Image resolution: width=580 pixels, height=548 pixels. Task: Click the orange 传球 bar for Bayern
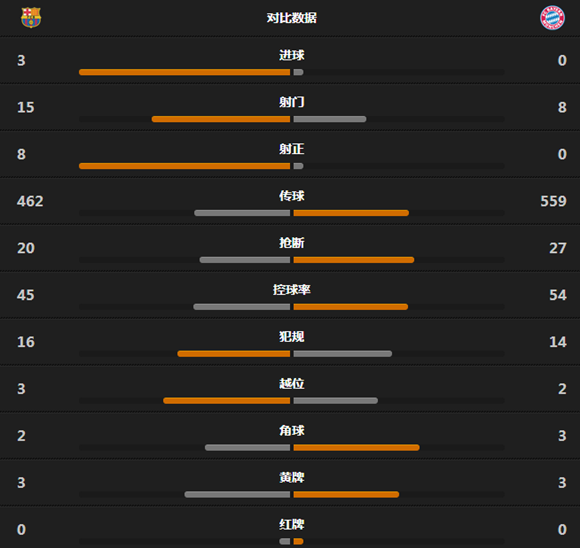pos(351,213)
